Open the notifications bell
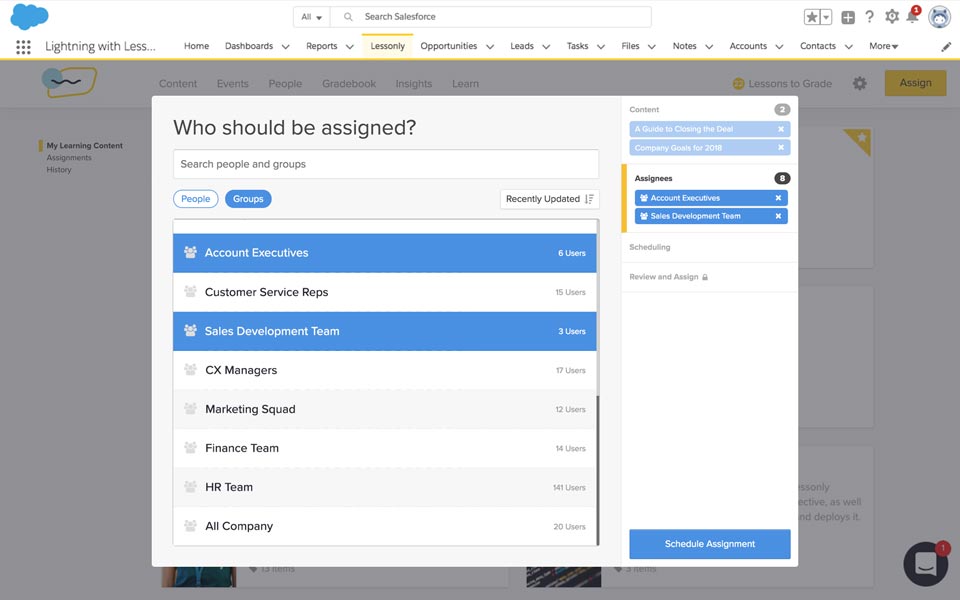This screenshot has width=960, height=600. click(x=912, y=17)
